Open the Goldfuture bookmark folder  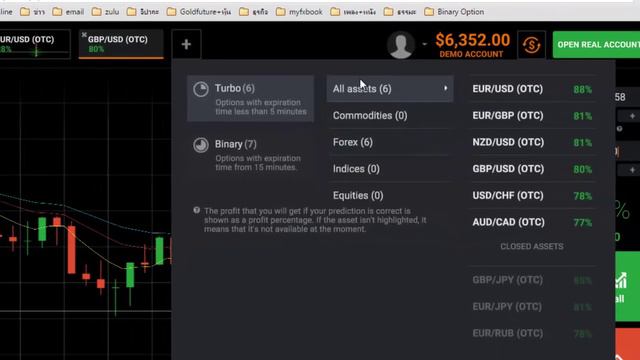(x=199, y=12)
